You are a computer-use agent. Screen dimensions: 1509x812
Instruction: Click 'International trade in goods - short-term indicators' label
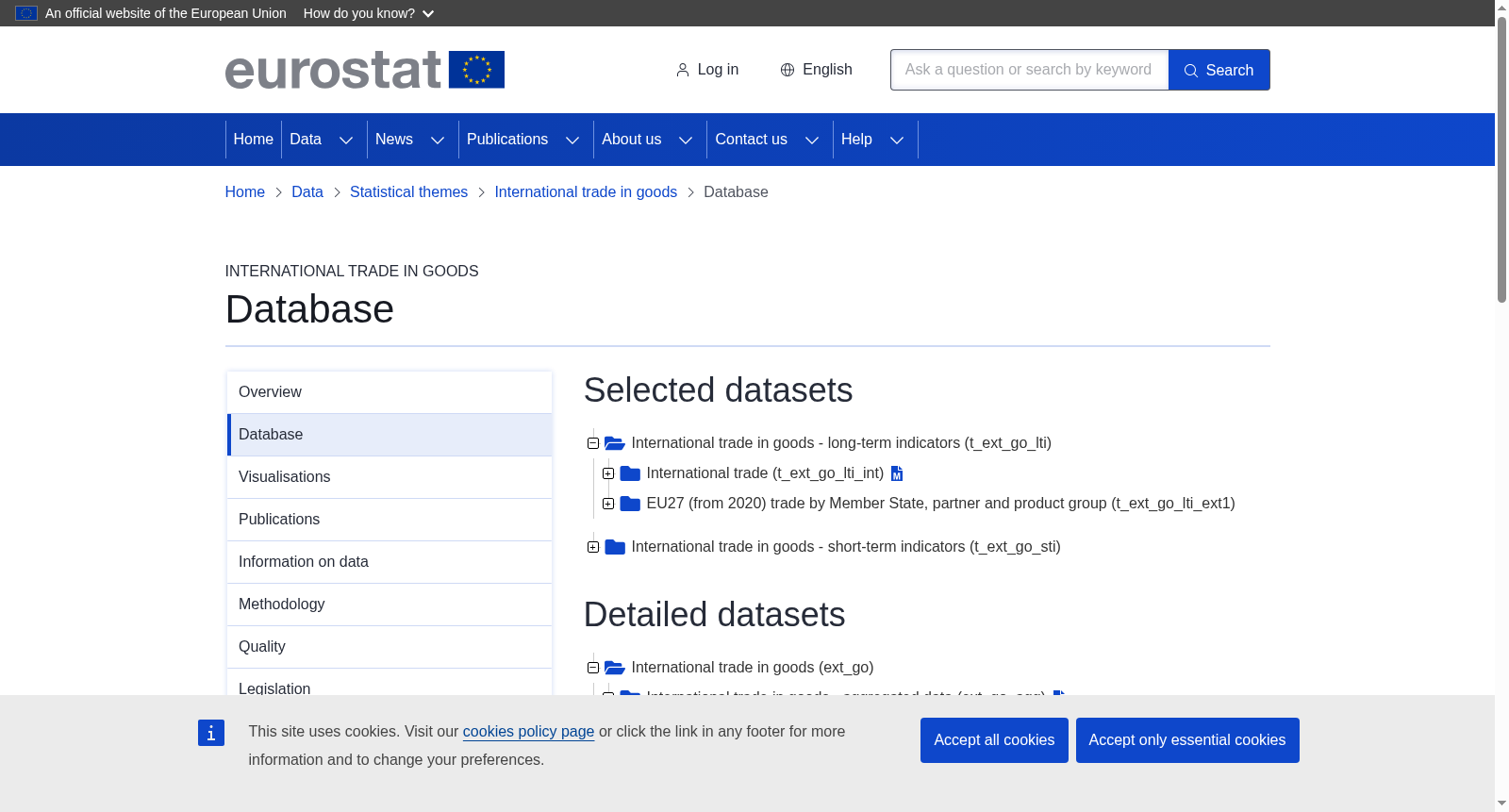pyautogui.click(x=846, y=547)
